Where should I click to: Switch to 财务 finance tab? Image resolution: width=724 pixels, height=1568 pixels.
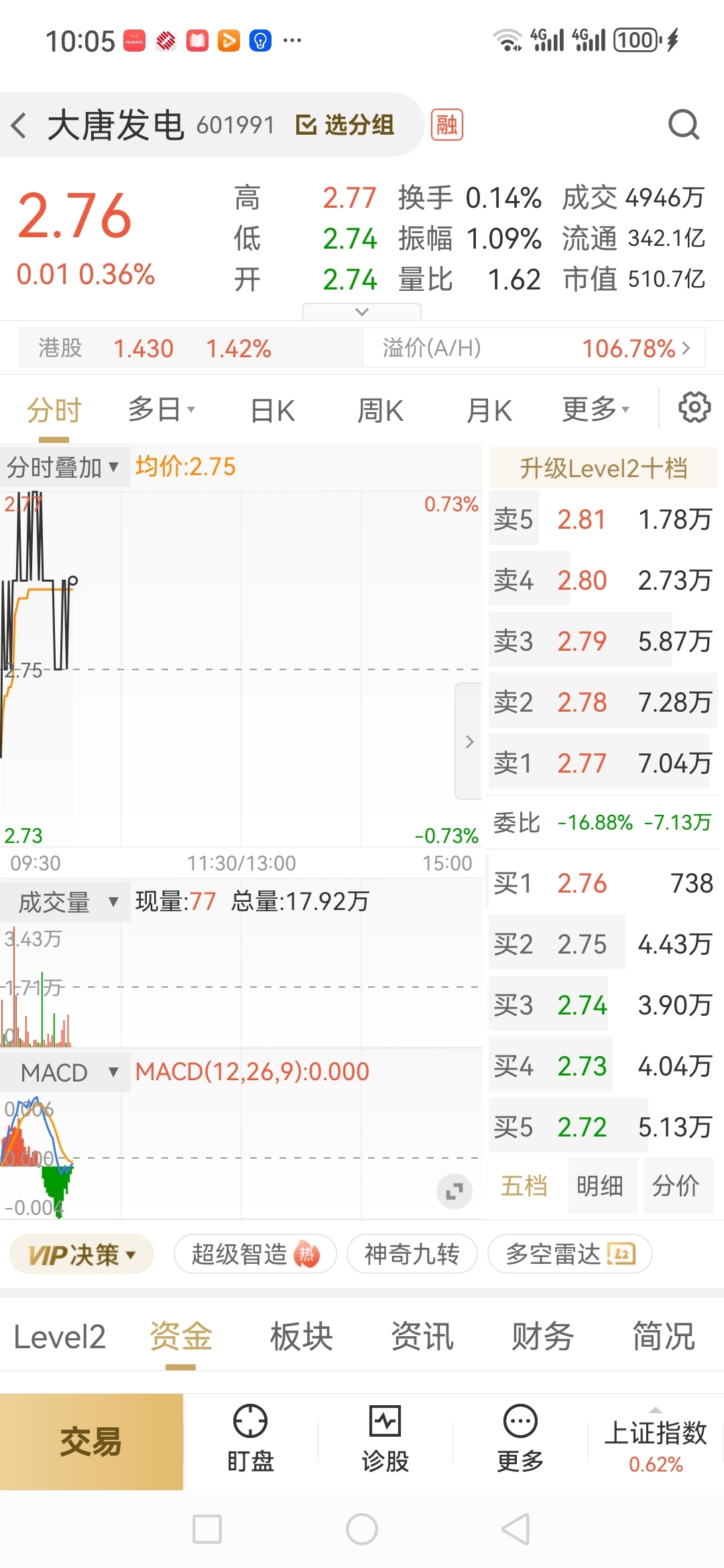543,1337
